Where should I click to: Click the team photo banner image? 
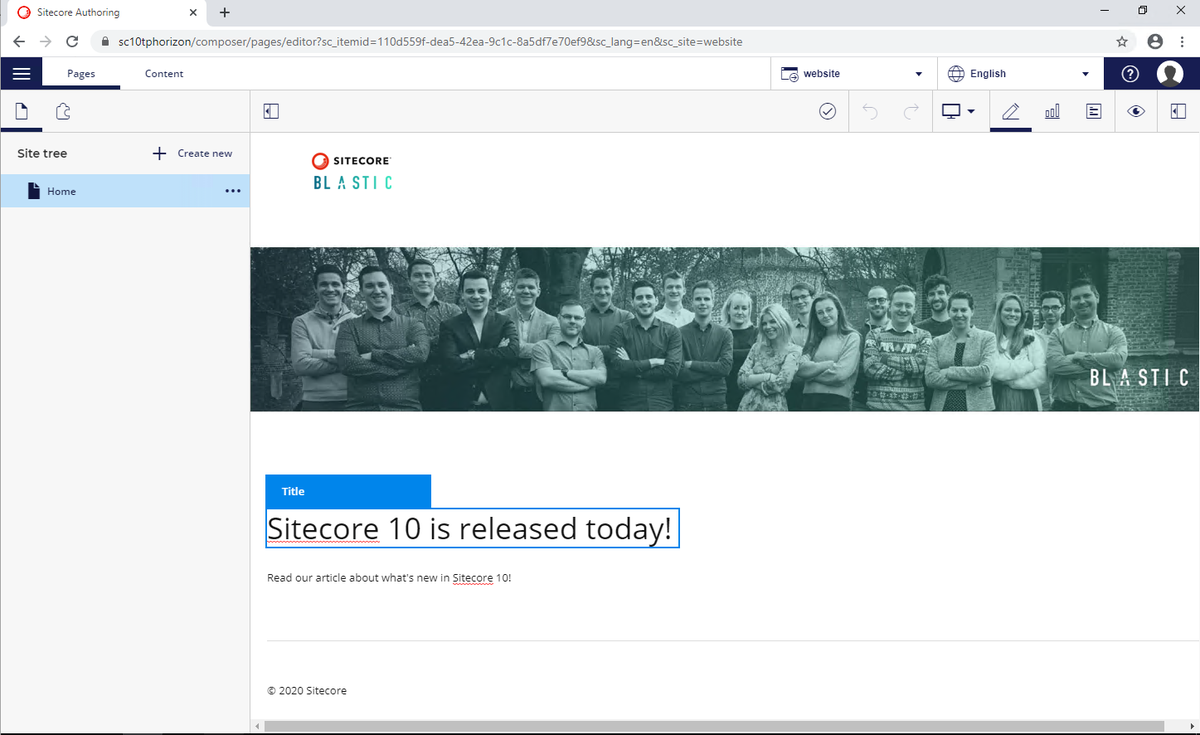click(x=724, y=329)
